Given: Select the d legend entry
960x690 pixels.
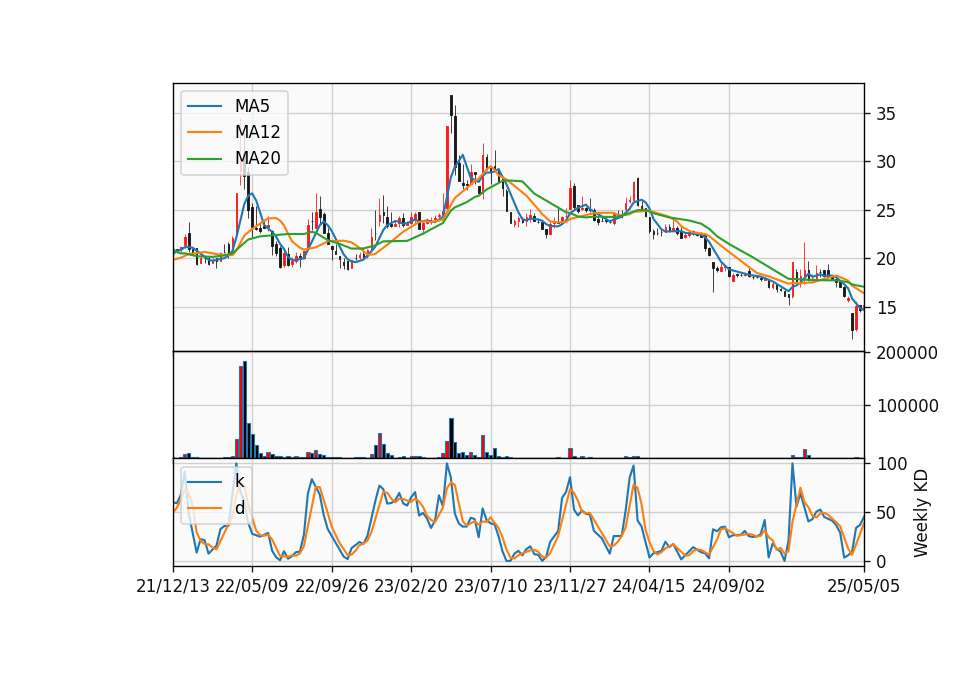Looking at the screenshot, I should point(216,508).
